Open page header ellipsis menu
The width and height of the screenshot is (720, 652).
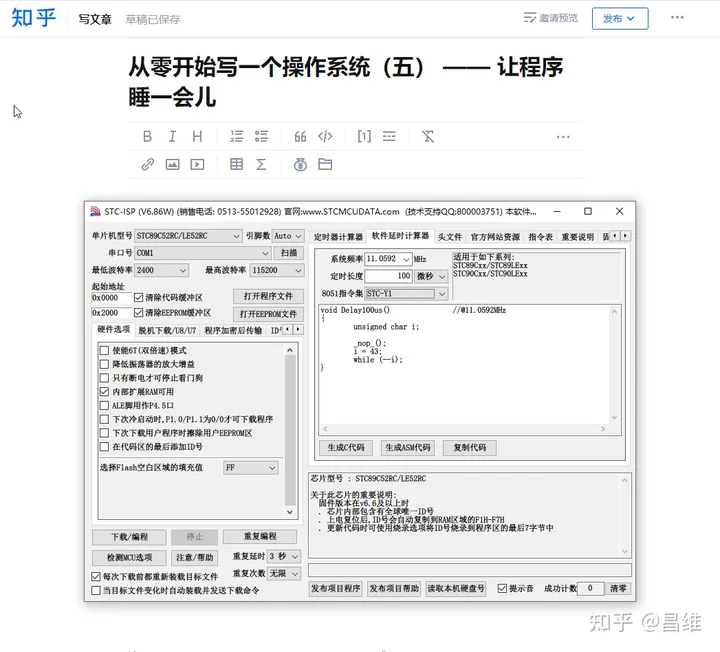[677, 17]
